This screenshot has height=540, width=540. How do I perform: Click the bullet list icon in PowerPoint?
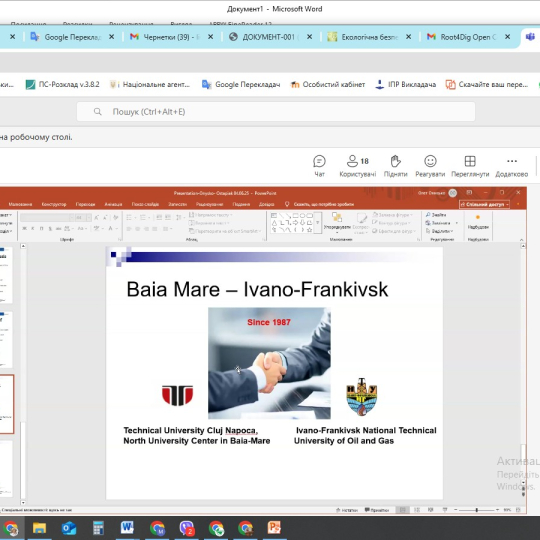[129, 218]
